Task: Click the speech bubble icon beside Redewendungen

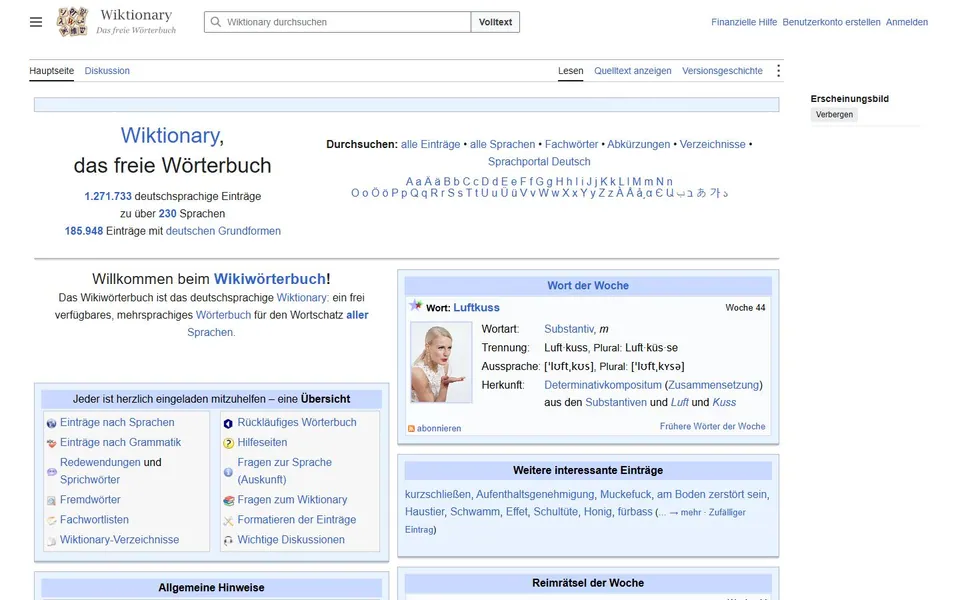Action: [x=51, y=472]
